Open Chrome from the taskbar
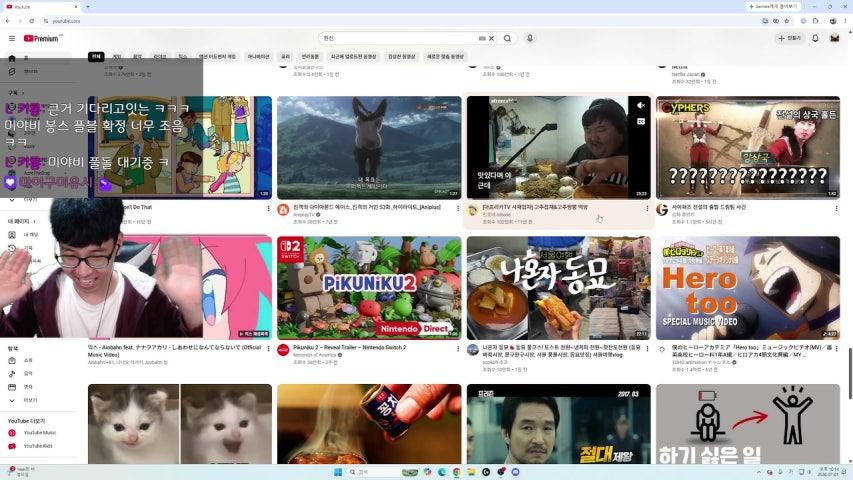 (456, 472)
